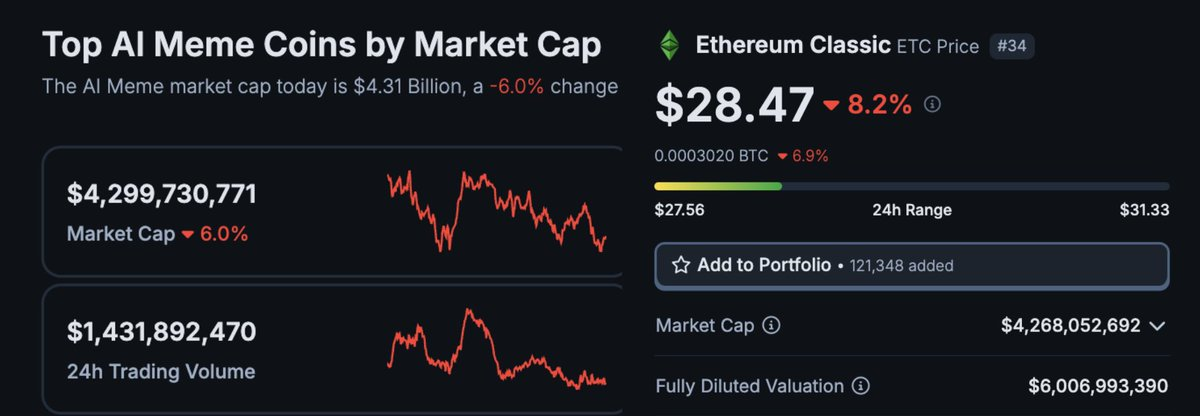
Task: Click the Ethereum Classic logo icon
Action: tap(668, 45)
